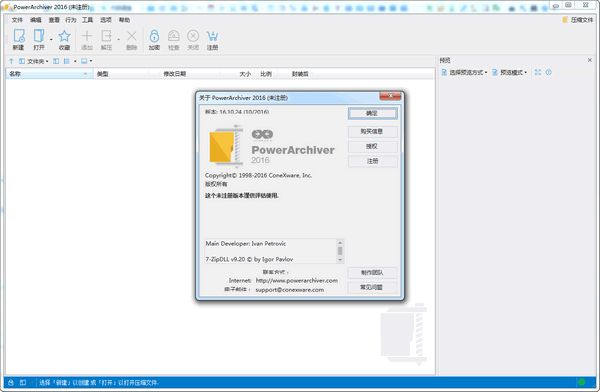Click the 常见问题 button
600x392 pixels.
click(x=372, y=287)
